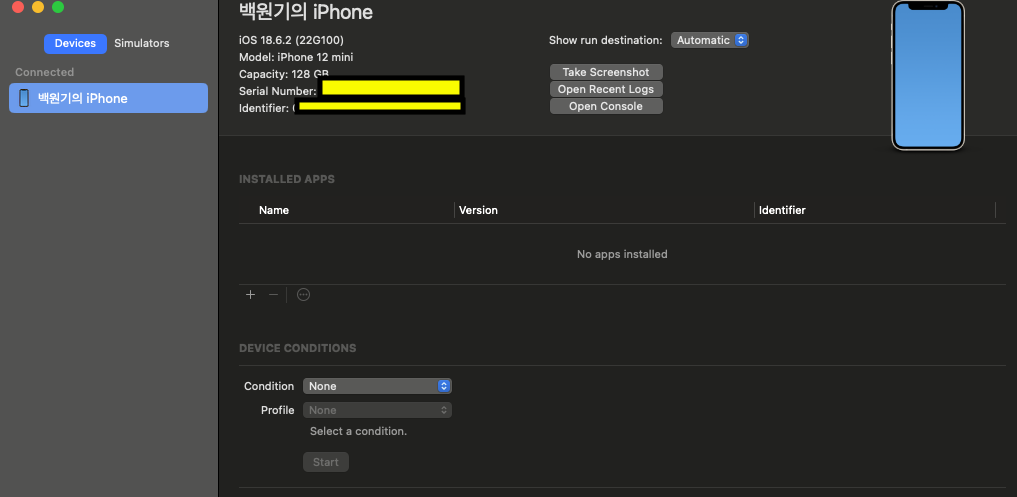The width and height of the screenshot is (1017, 497).
Task: Click the No apps installed message
Action: [622, 254]
